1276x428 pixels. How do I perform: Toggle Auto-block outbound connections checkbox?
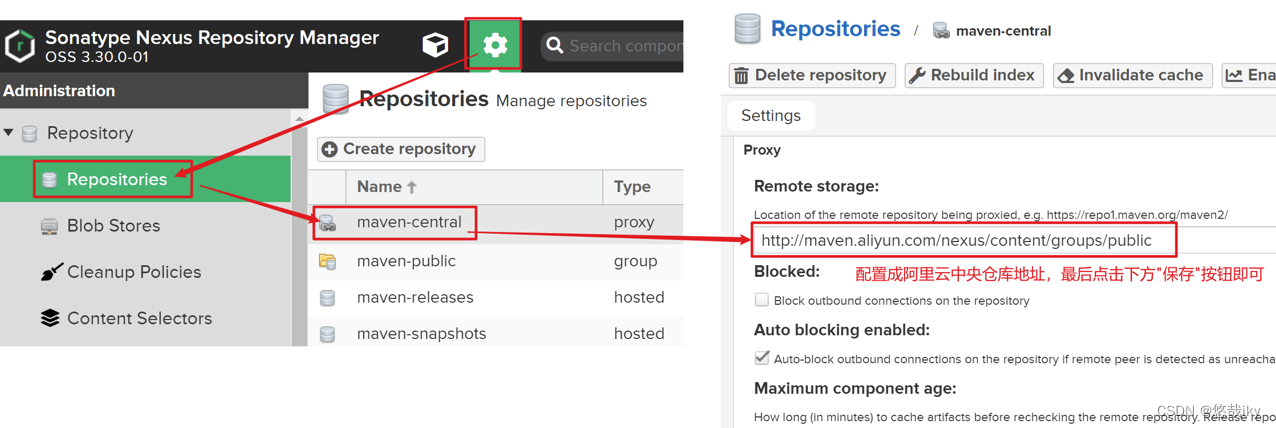[762, 358]
